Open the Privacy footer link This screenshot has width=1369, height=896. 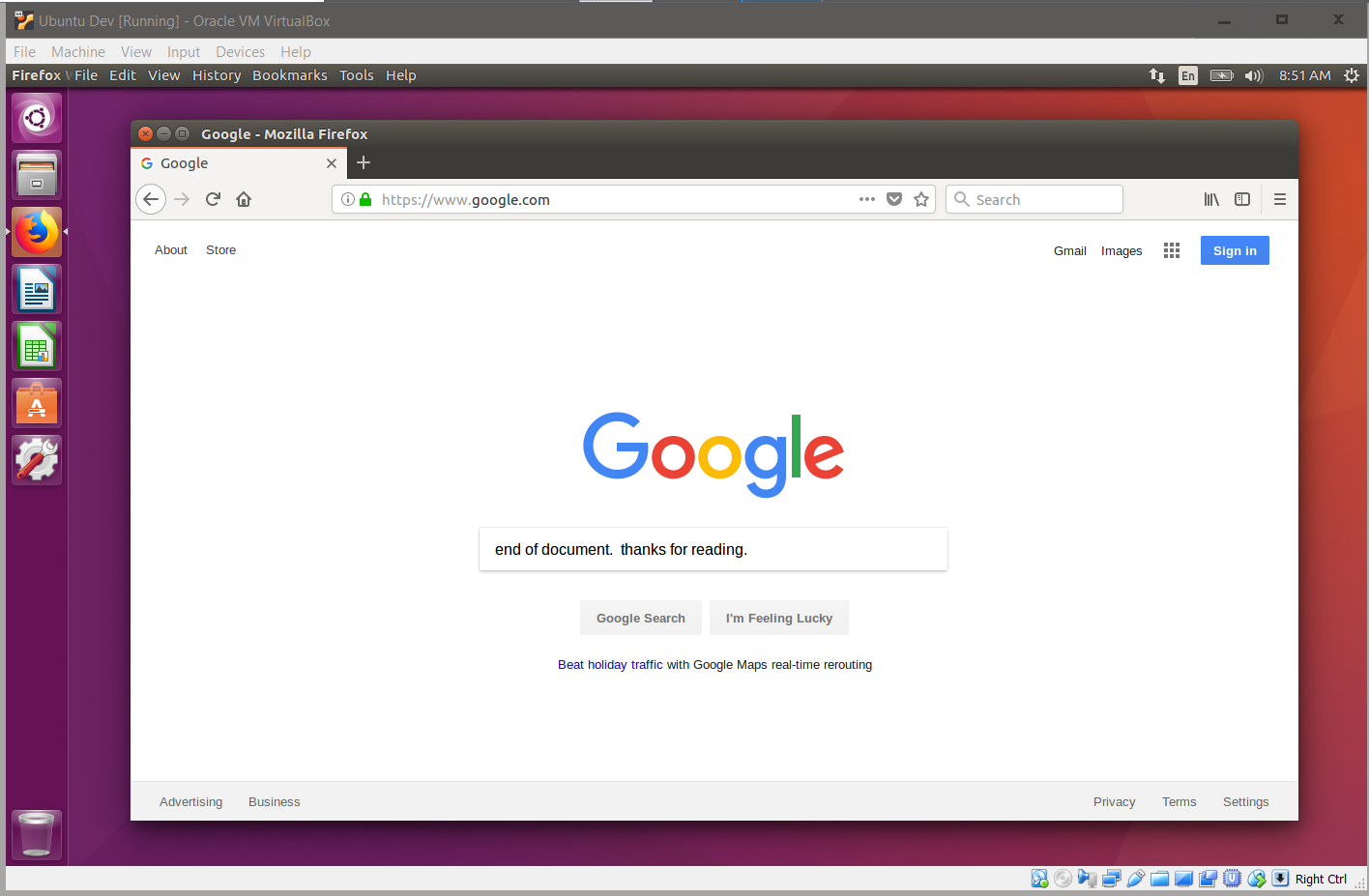pyautogui.click(x=1115, y=802)
